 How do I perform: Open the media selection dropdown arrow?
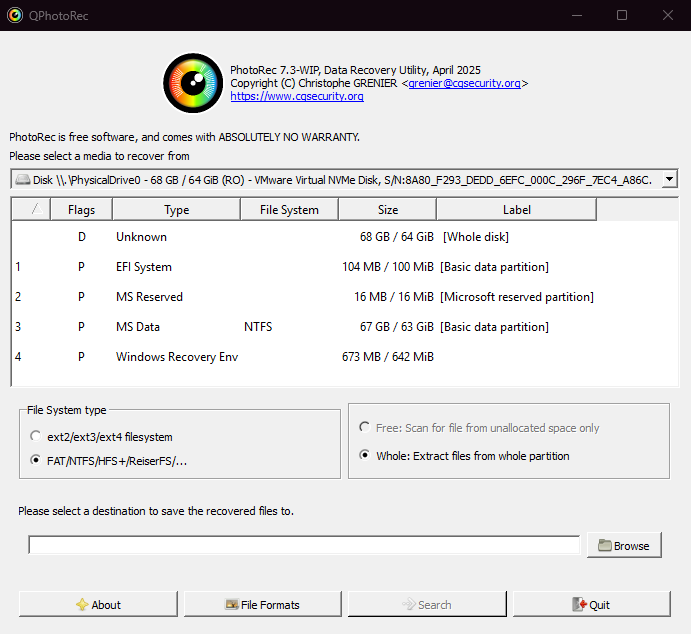pos(669,180)
